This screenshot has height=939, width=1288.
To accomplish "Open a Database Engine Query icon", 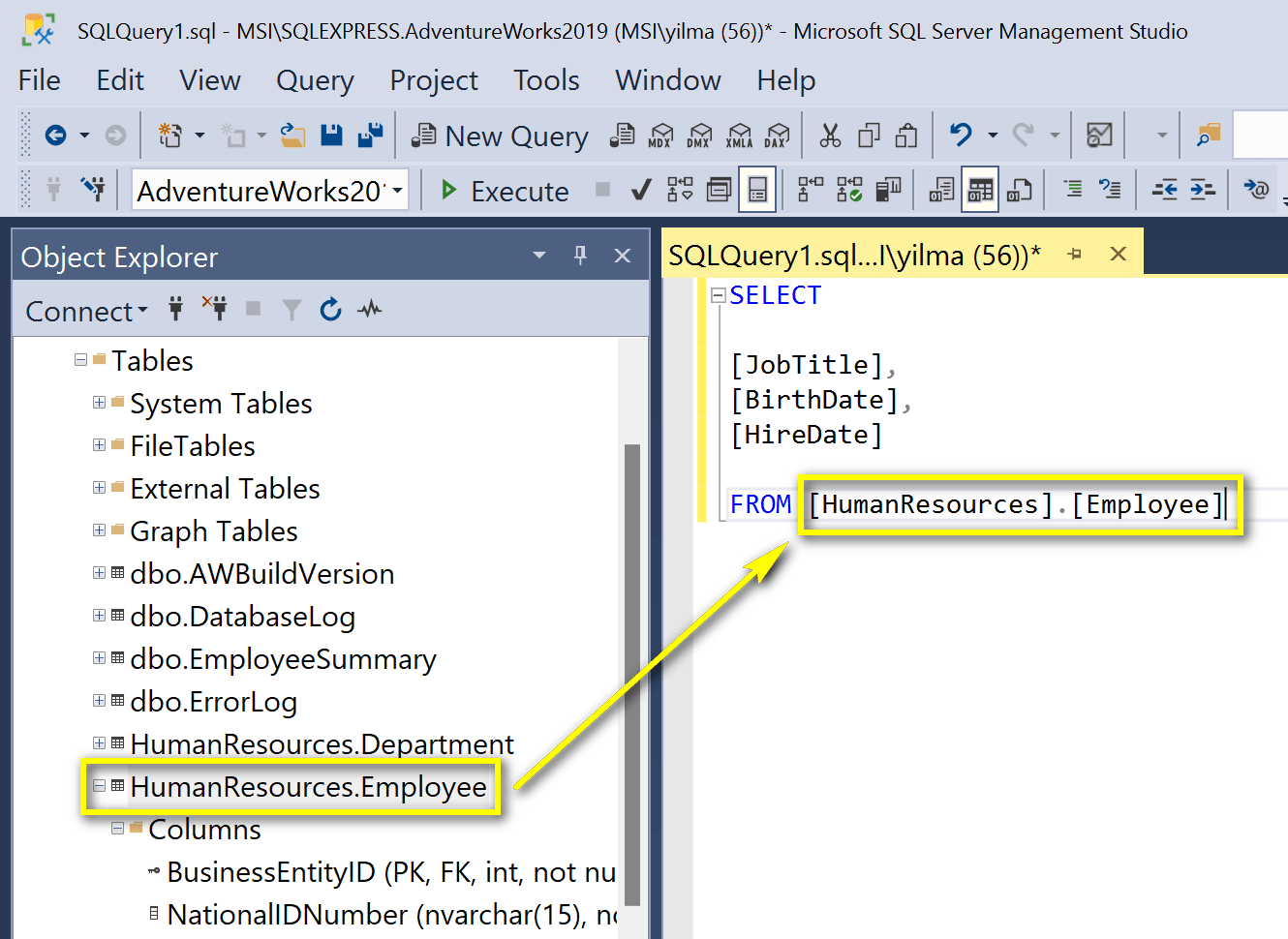I will 622,136.
